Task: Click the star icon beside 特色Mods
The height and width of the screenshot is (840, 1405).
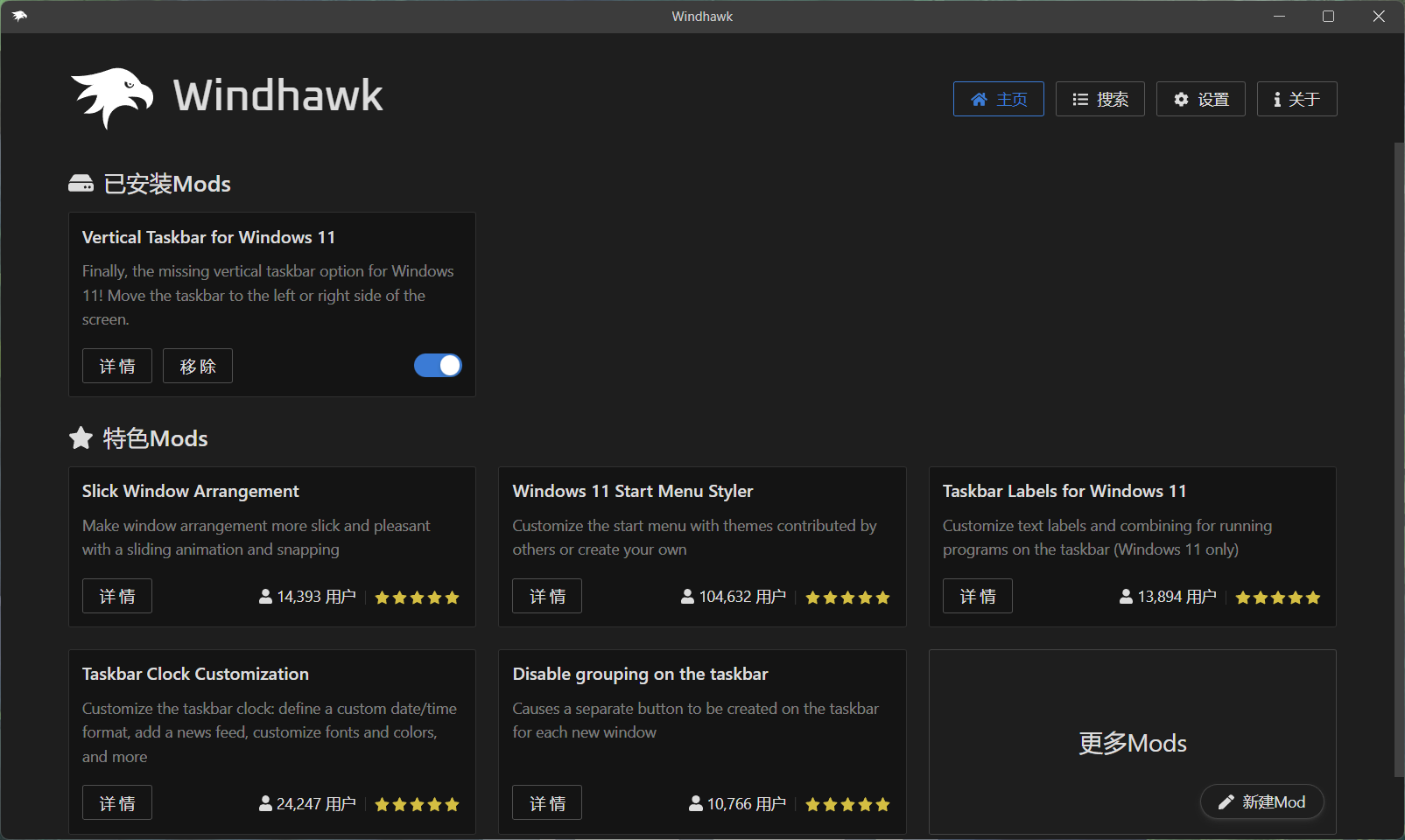Action: [x=81, y=437]
